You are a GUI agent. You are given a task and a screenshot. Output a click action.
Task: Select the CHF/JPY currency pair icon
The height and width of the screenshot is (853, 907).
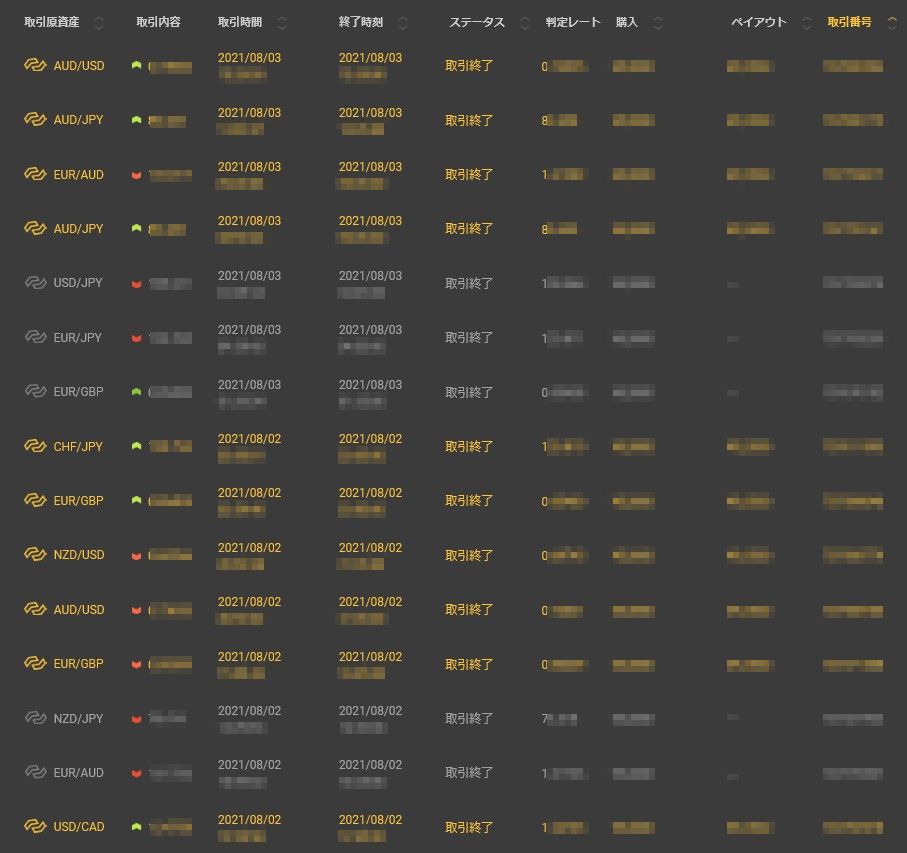click(36, 447)
